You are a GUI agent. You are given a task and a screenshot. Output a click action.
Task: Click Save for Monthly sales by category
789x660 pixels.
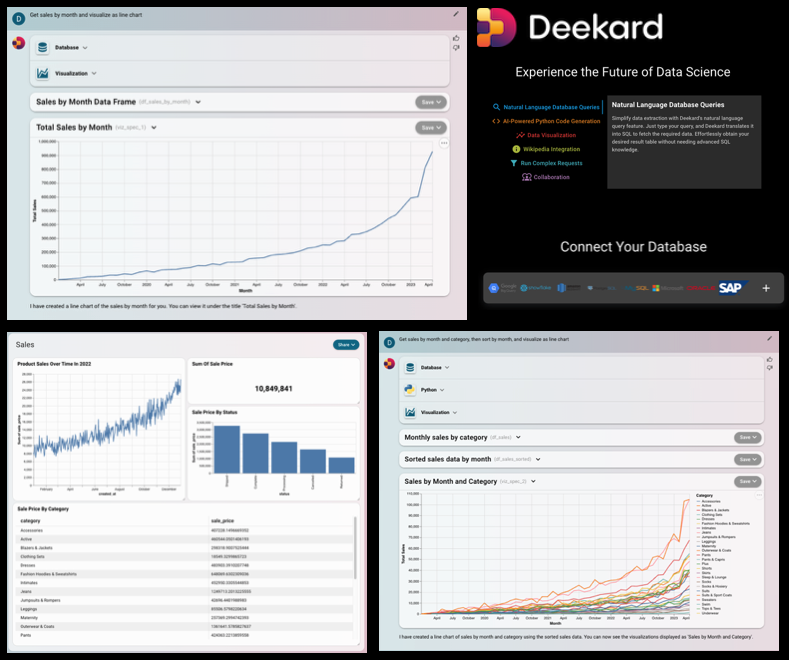pyautogui.click(x=748, y=438)
